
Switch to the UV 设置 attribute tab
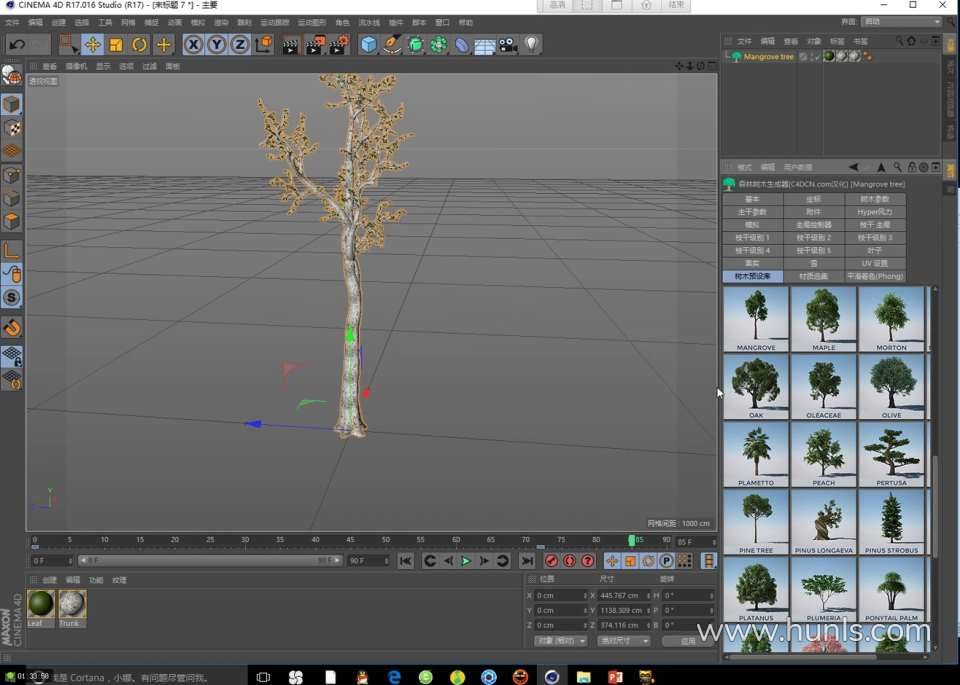(874, 263)
